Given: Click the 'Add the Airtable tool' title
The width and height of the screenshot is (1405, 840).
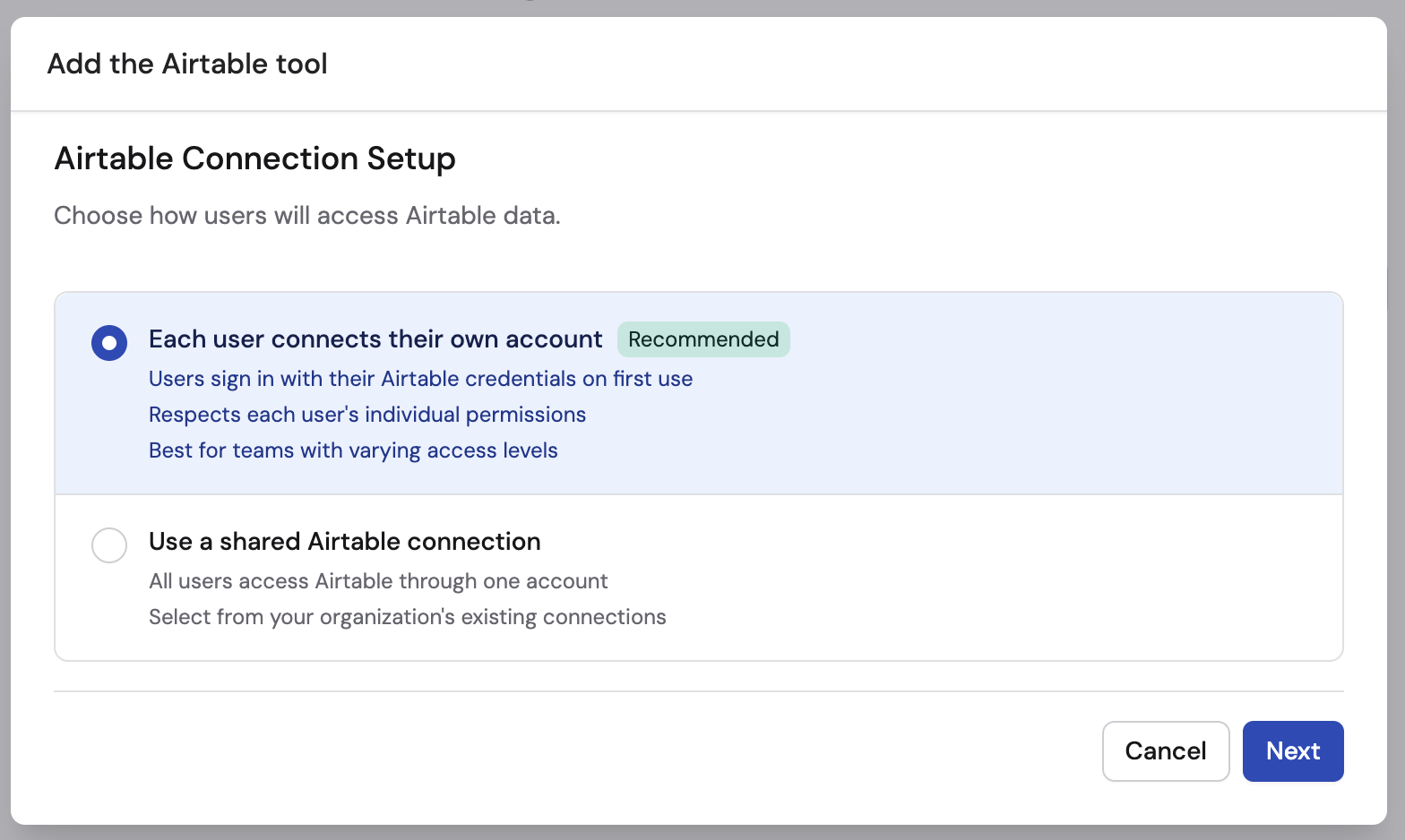Looking at the screenshot, I should click(187, 64).
